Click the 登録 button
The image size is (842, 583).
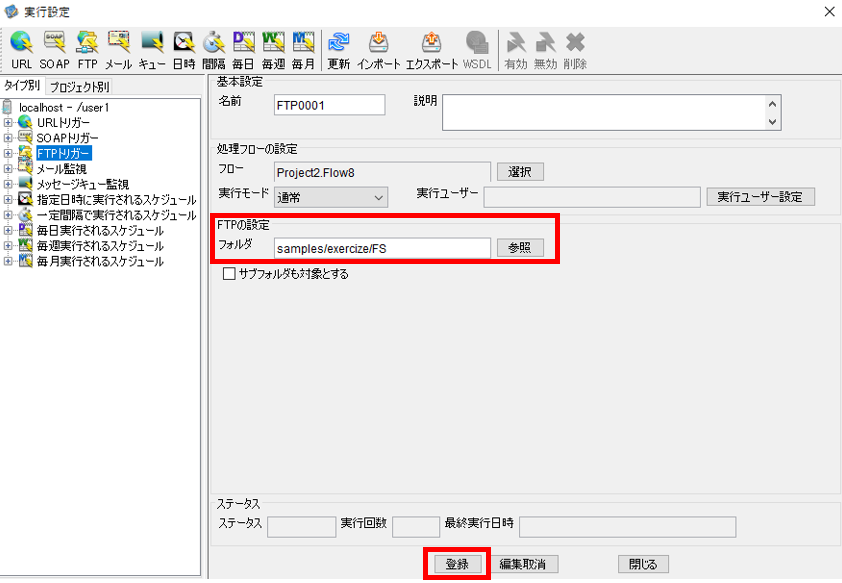[458, 564]
